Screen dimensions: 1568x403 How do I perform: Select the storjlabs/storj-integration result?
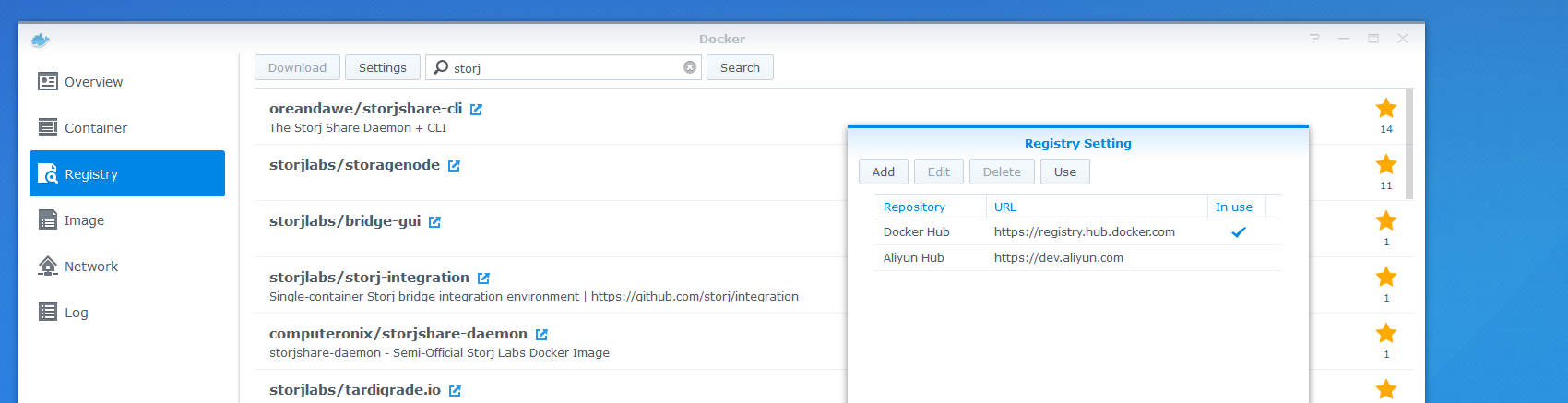pos(829,285)
